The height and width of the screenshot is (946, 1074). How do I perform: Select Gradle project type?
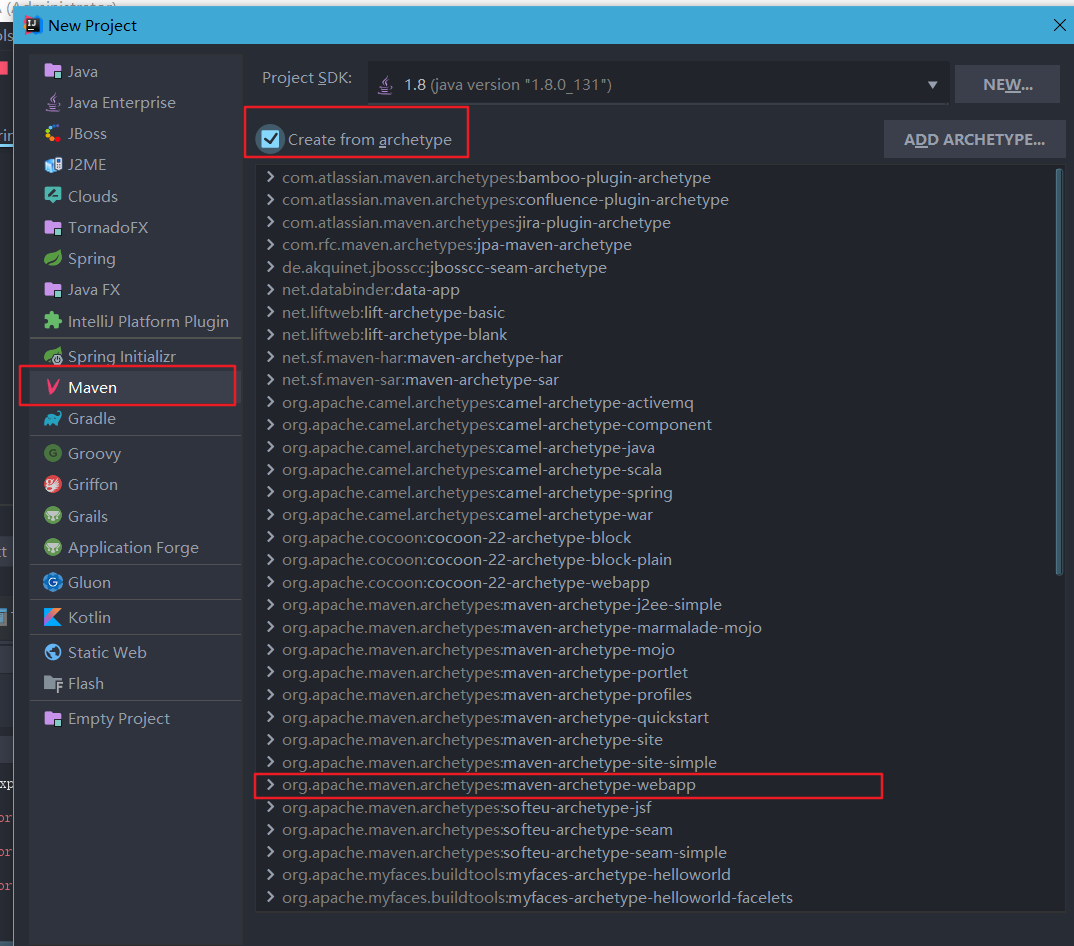(136, 419)
